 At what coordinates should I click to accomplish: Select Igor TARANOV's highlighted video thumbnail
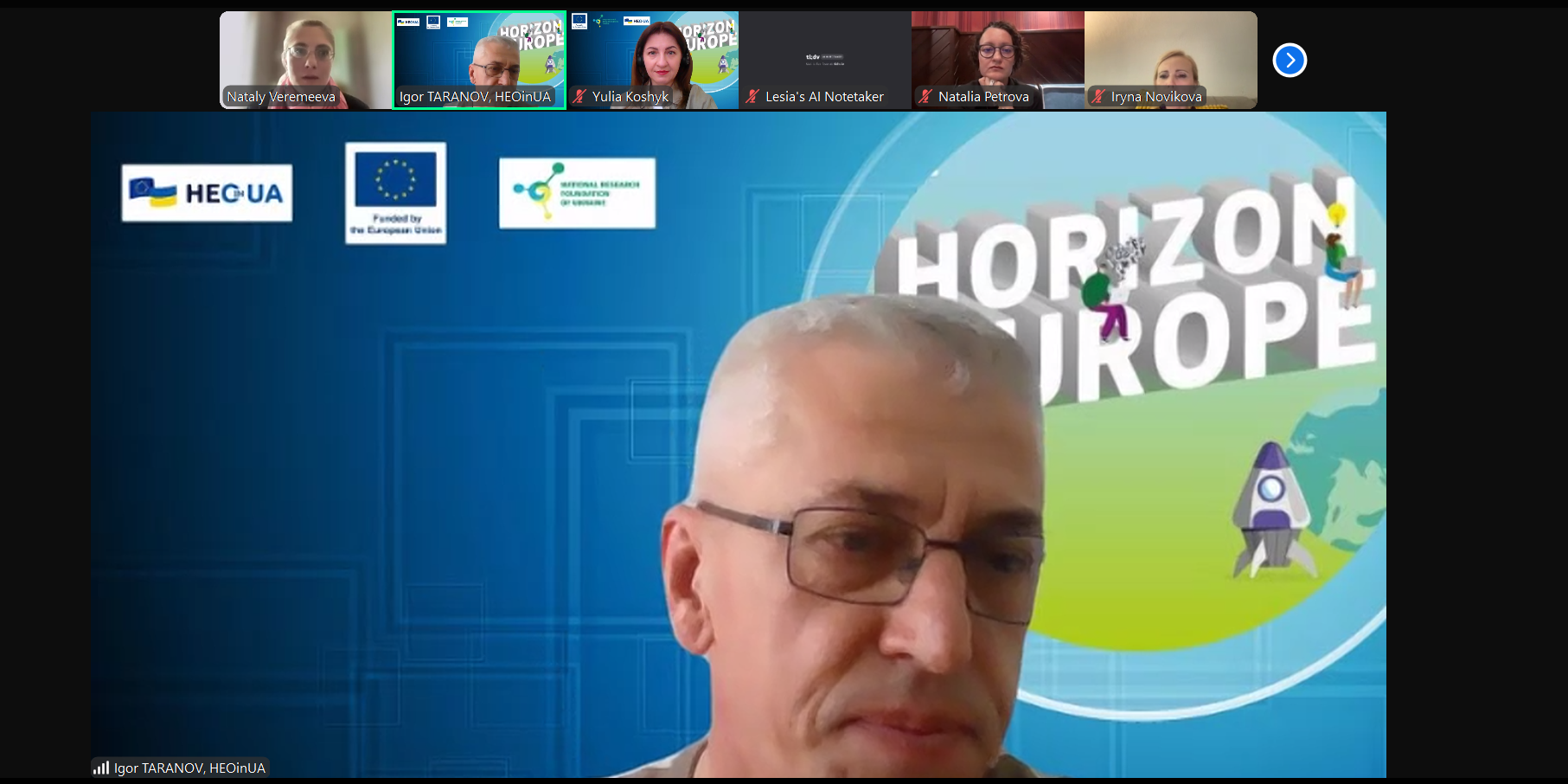(x=479, y=60)
